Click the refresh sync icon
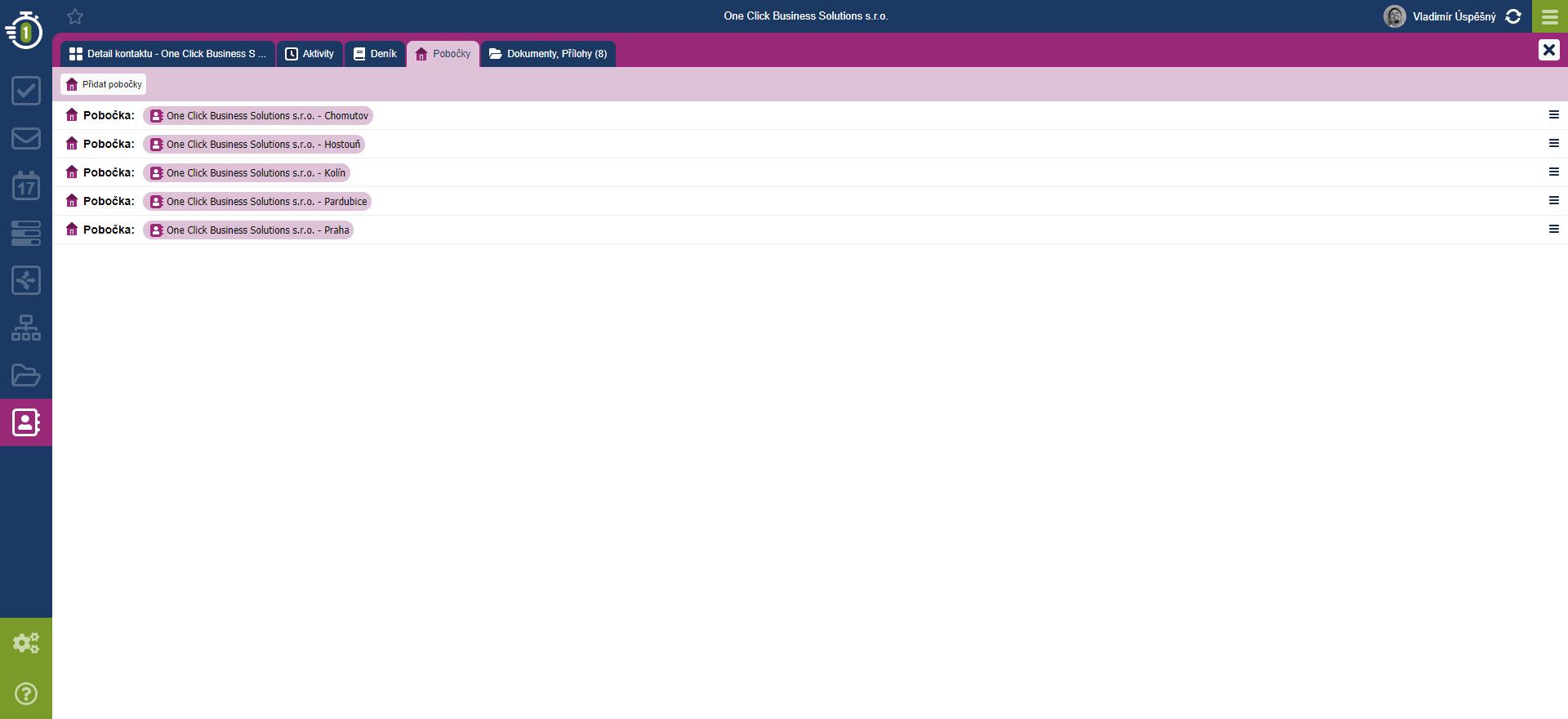The width and height of the screenshot is (1568, 719). (x=1513, y=16)
